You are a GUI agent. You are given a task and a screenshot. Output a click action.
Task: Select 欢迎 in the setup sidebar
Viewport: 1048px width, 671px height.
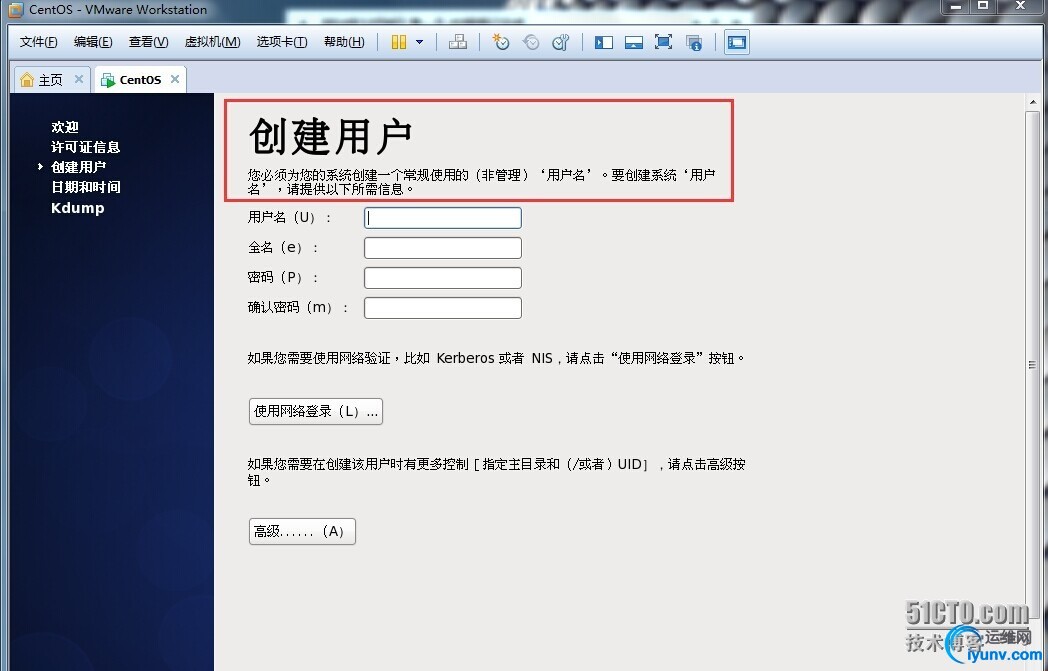pyautogui.click(x=65, y=127)
